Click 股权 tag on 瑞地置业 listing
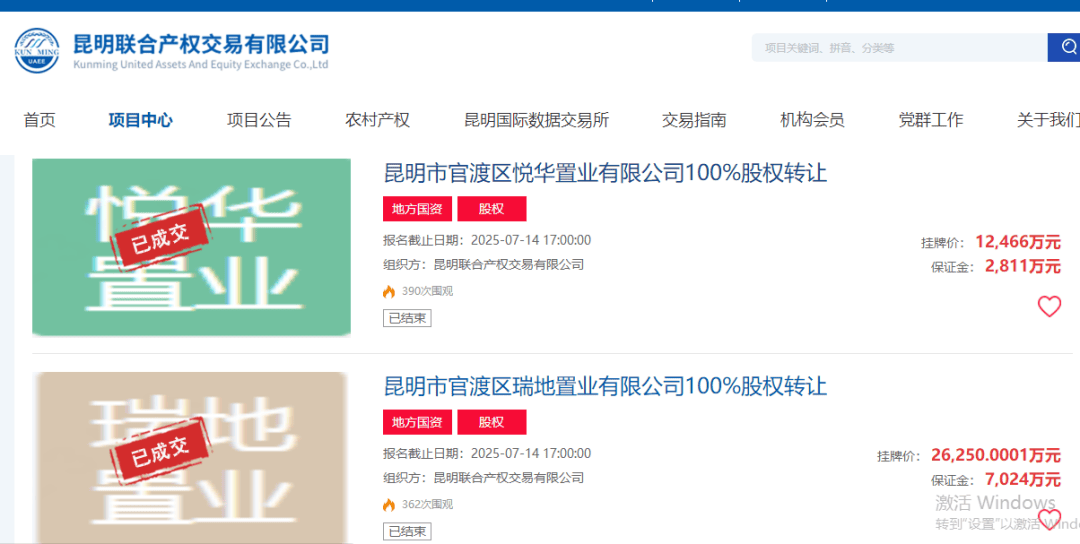The image size is (1080, 544). (492, 422)
